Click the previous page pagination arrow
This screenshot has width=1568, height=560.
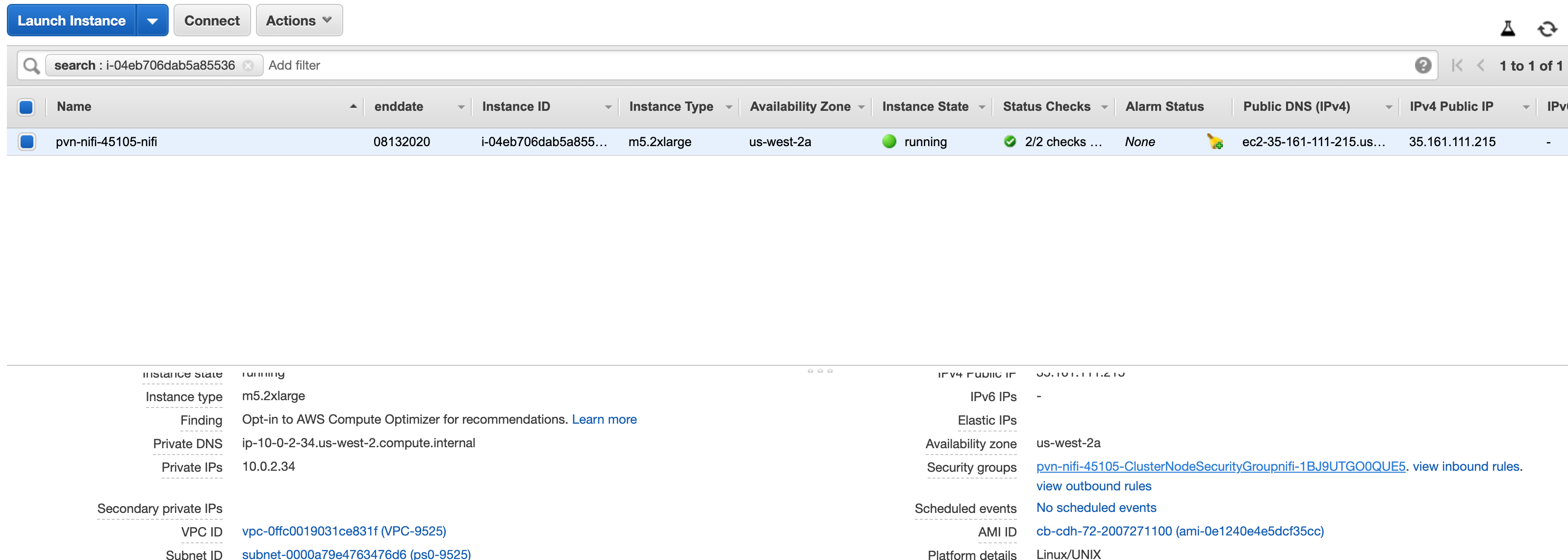pos(1480,65)
